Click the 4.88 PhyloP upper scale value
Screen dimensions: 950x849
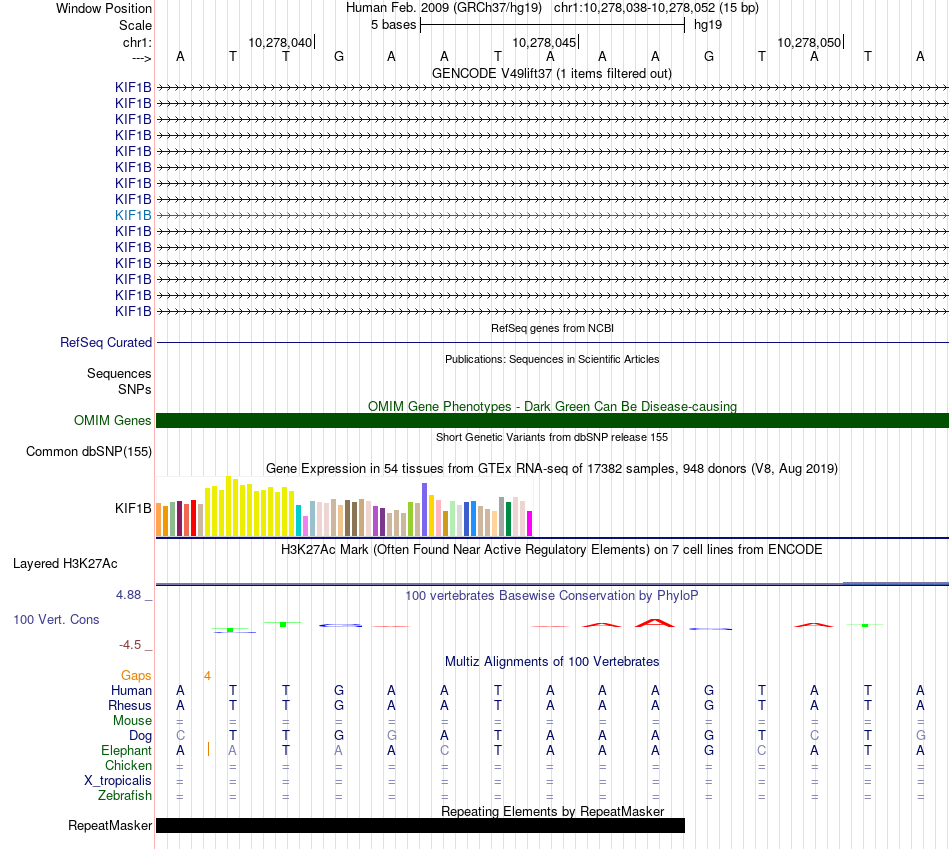(128, 595)
